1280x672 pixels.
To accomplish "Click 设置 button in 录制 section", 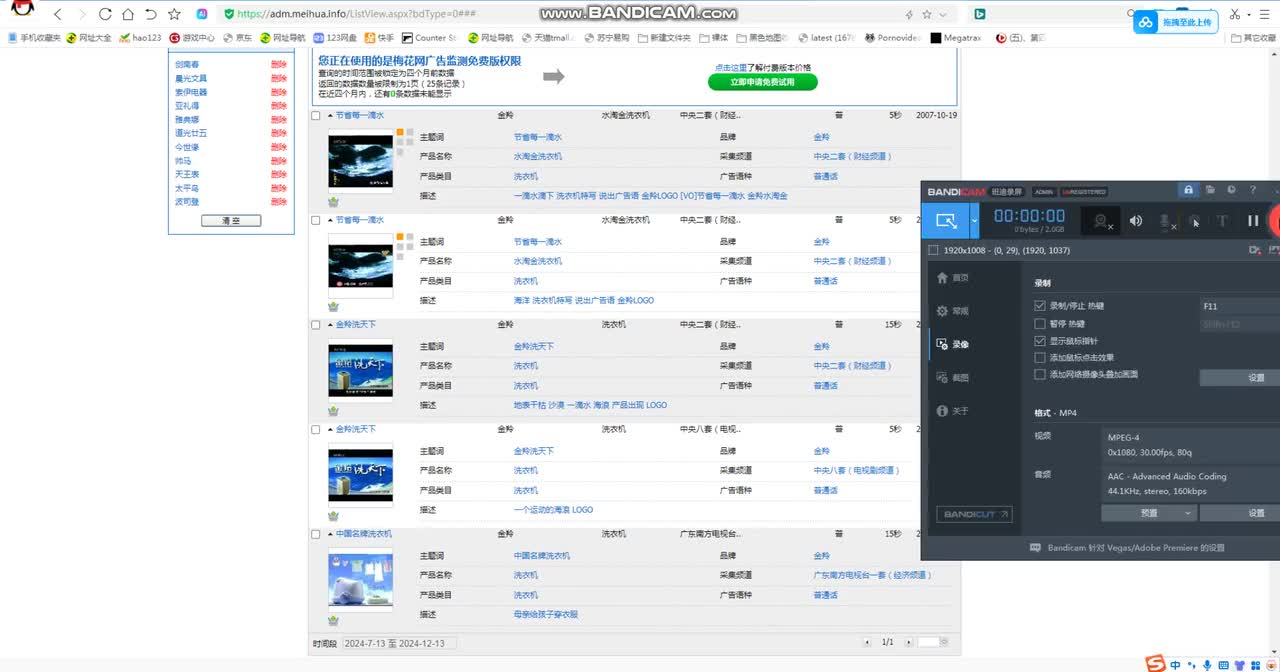I will tap(1240, 378).
